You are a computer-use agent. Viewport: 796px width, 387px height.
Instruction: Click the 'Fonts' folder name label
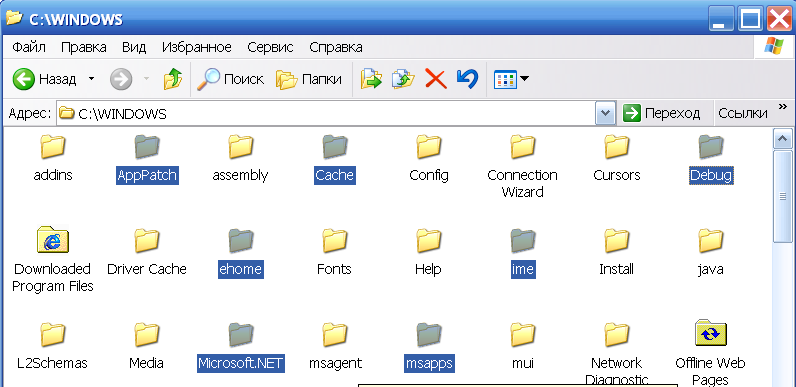(334, 269)
